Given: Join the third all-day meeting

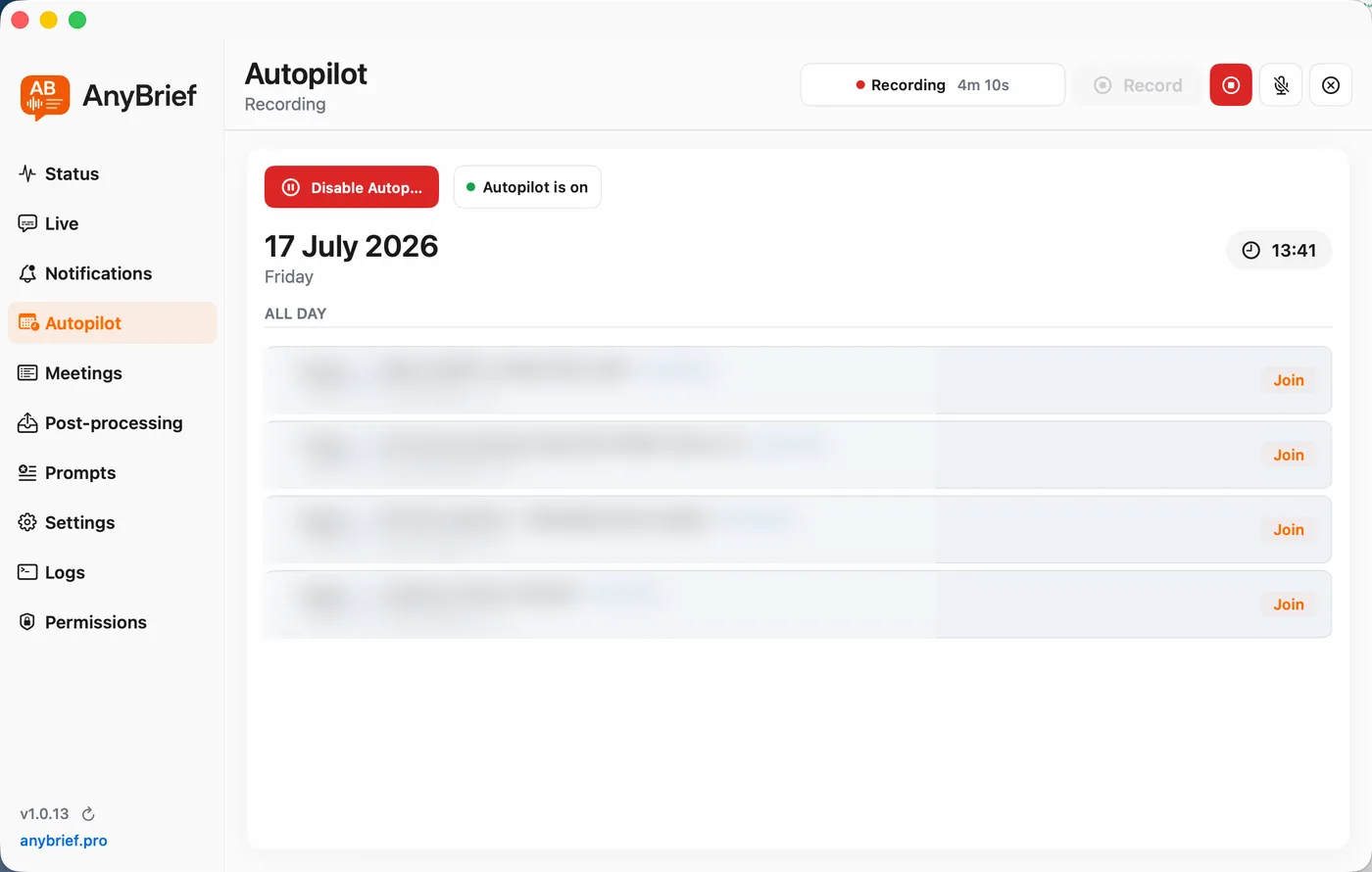Looking at the screenshot, I should [x=1289, y=529].
